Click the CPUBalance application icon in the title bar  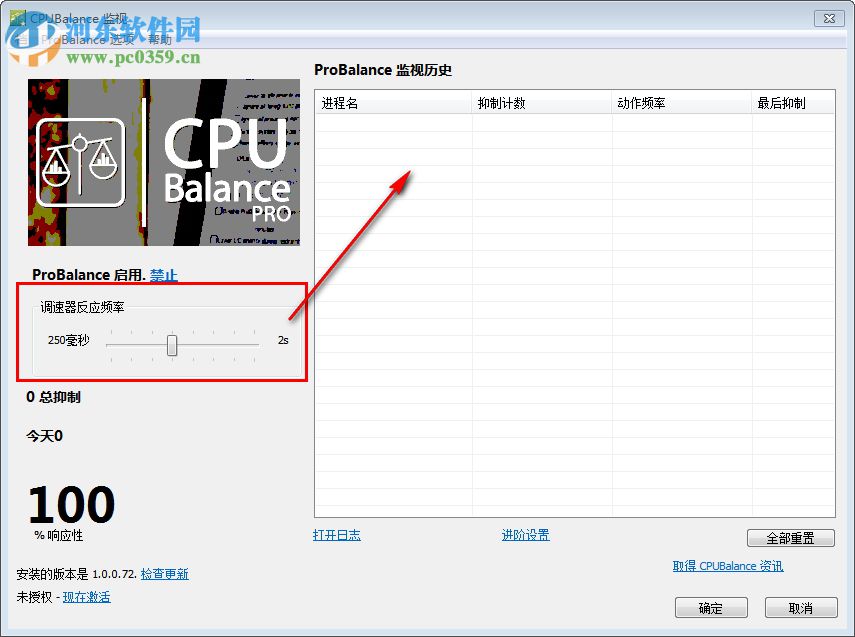16,15
